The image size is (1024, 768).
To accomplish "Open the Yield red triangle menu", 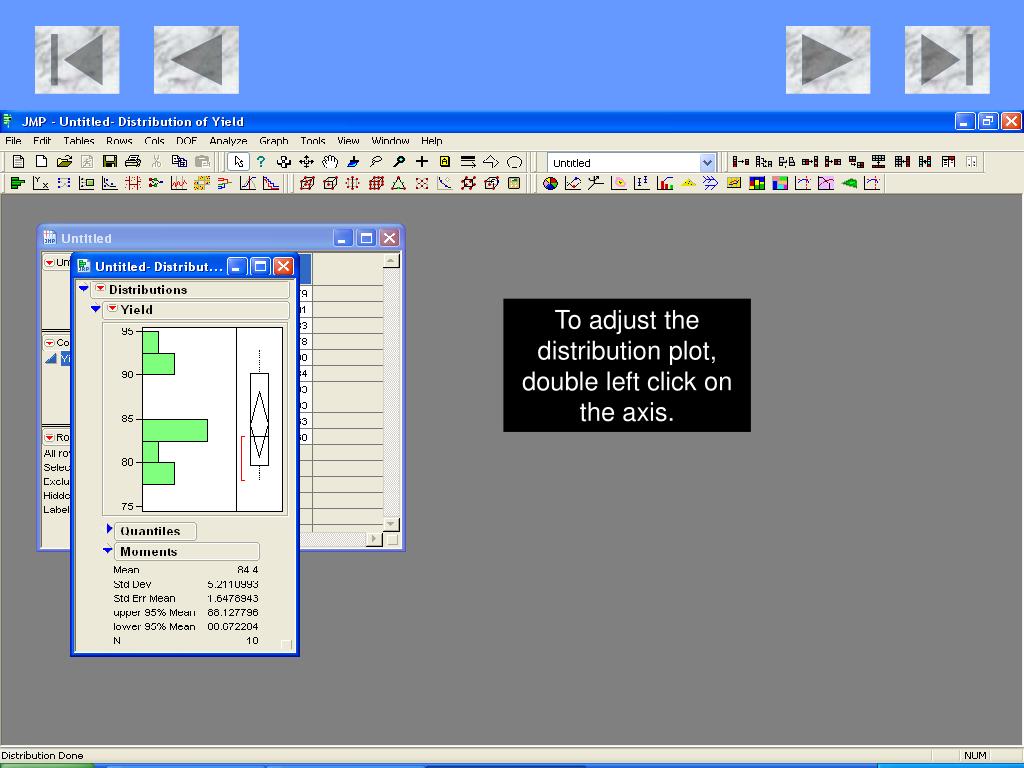I will [112, 308].
